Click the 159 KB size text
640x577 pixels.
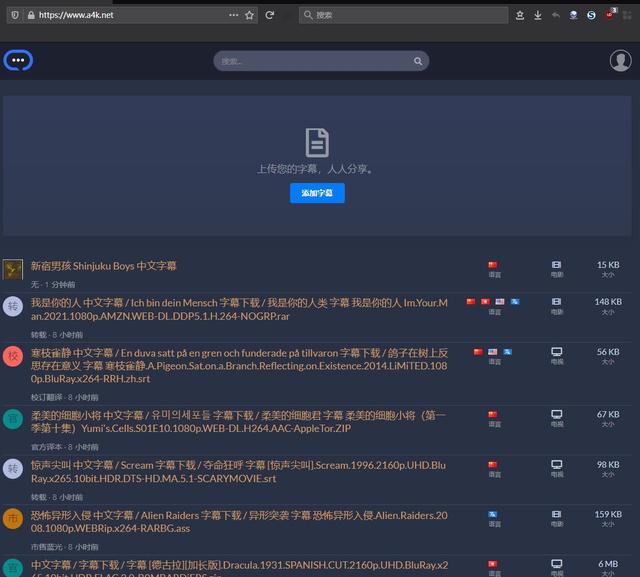click(x=608, y=514)
